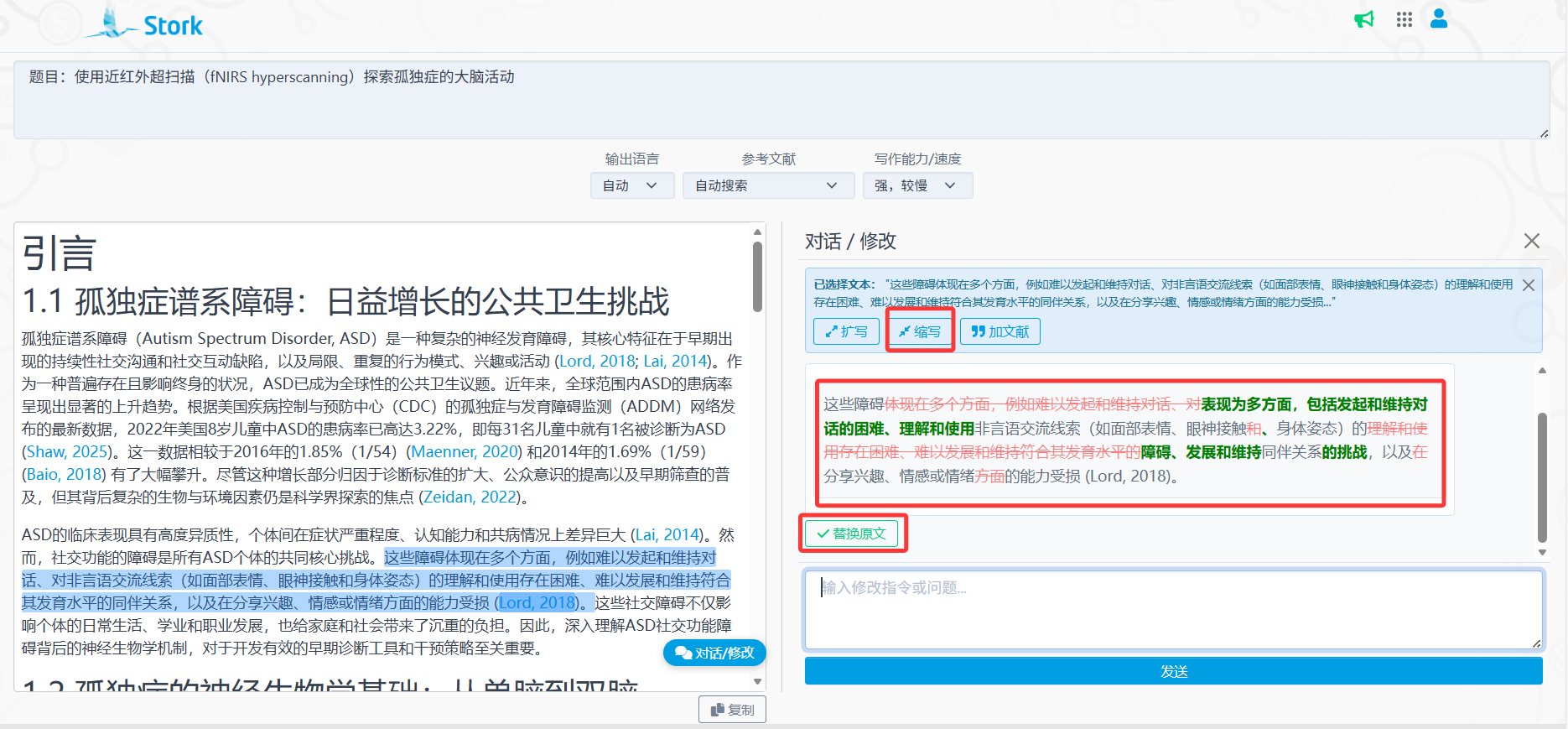Dismiss the selected text box
The width and height of the screenshot is (1568, 729).
(x=1529, y=285)
